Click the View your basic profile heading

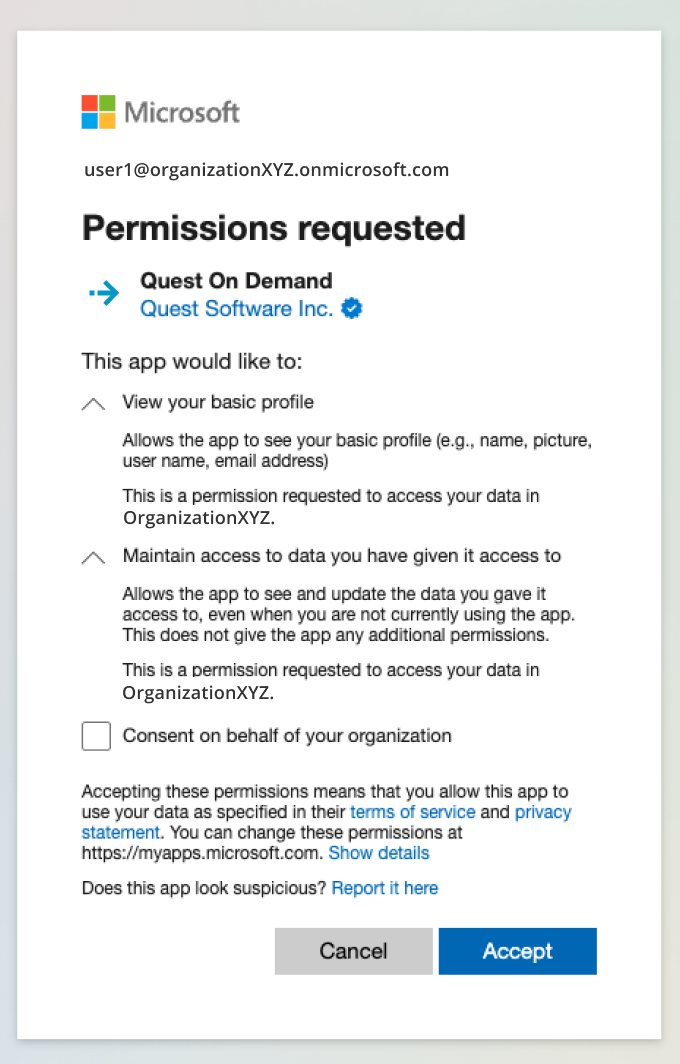tap(218, 402)
